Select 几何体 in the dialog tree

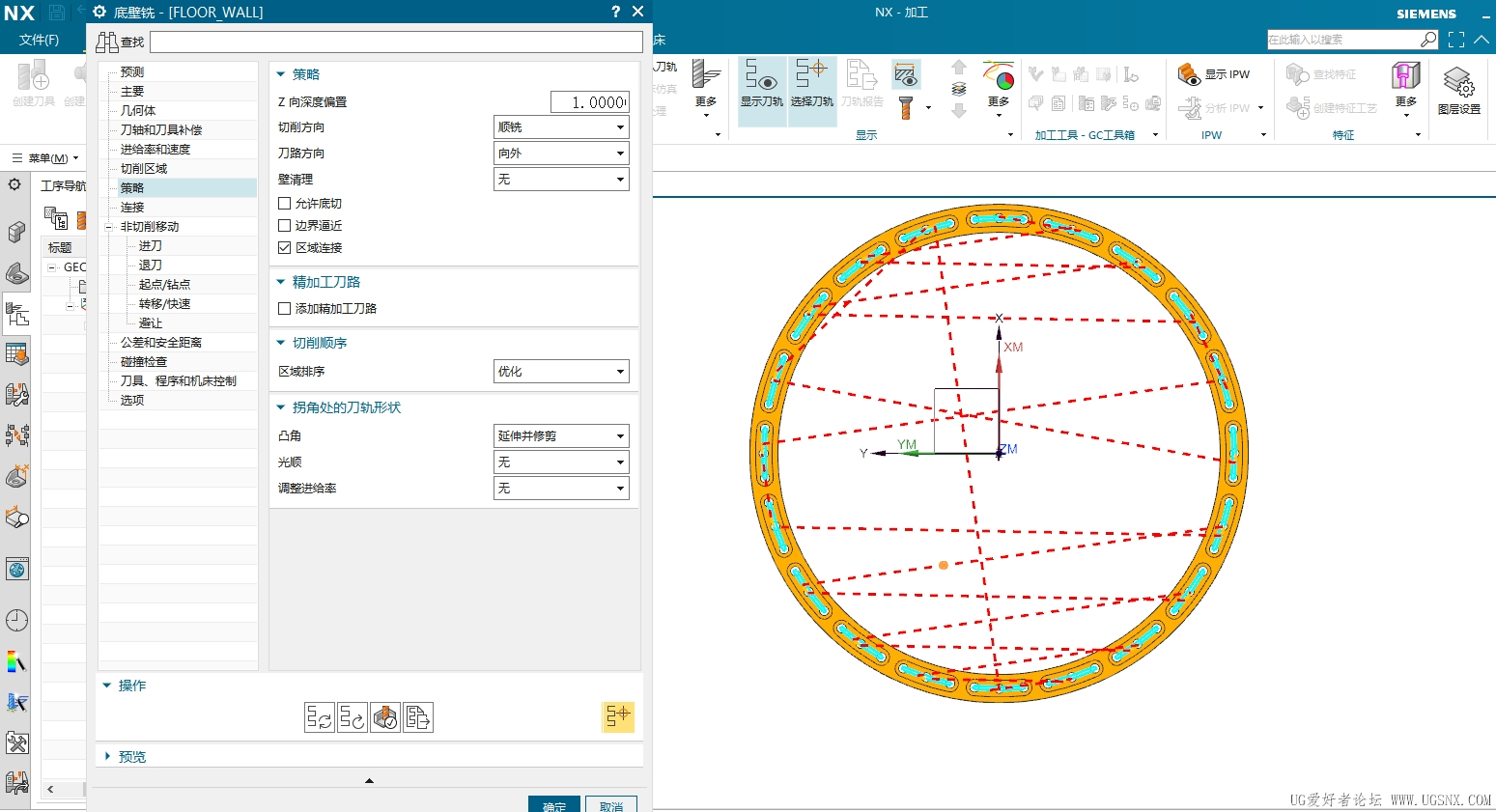tap(138, 111)
